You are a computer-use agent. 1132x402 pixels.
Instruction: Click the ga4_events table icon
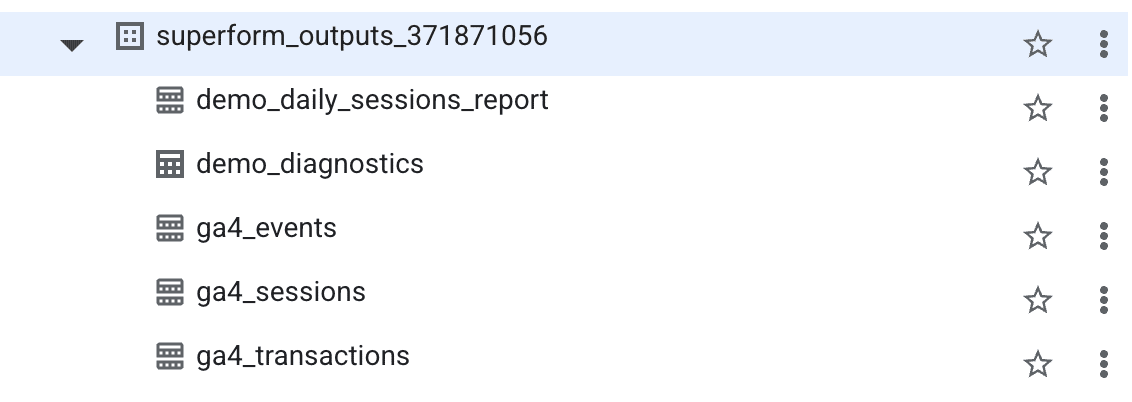tap(171, 229)
